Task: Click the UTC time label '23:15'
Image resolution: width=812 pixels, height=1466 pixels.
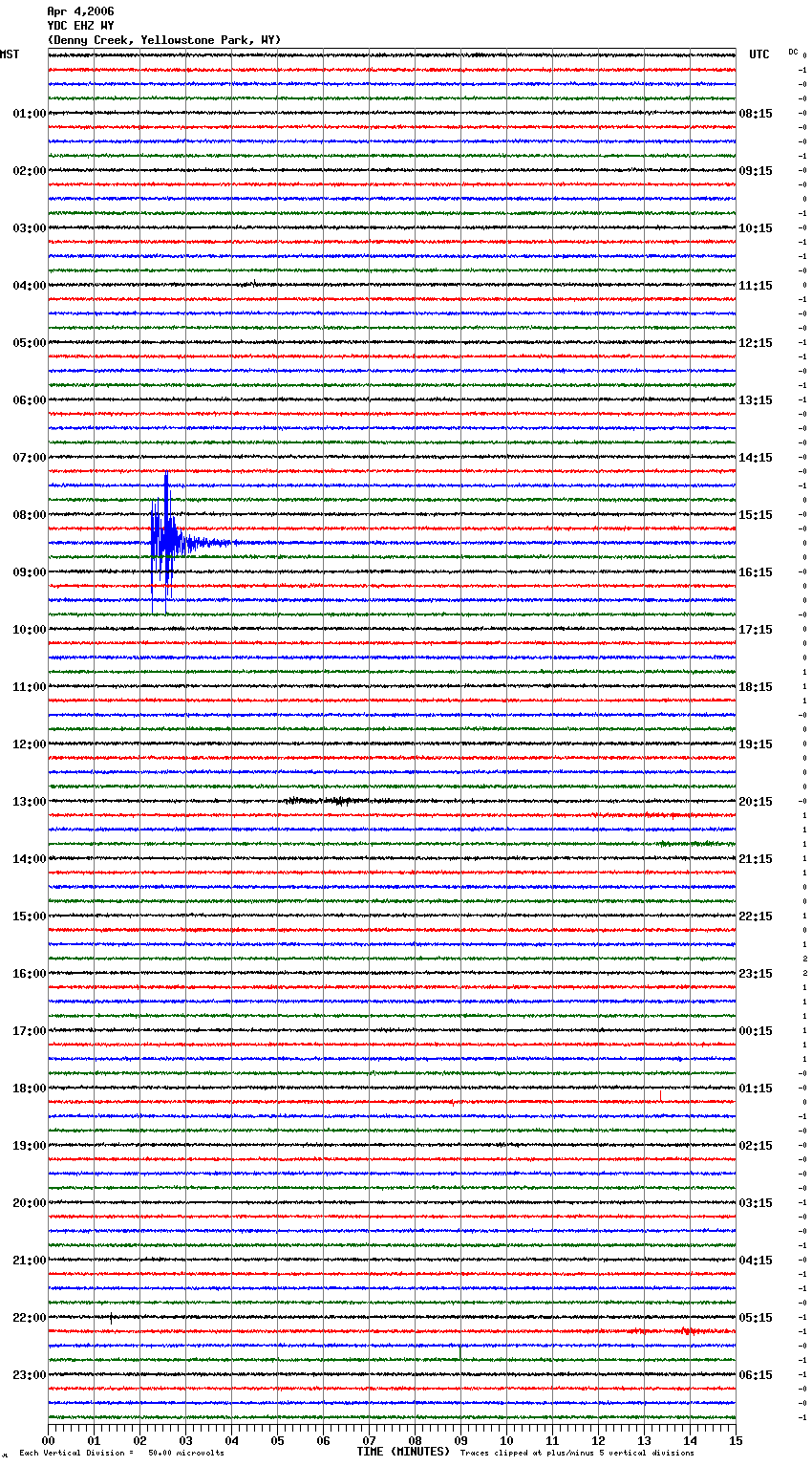Action: pyautogui.click(x=756, y=974)
